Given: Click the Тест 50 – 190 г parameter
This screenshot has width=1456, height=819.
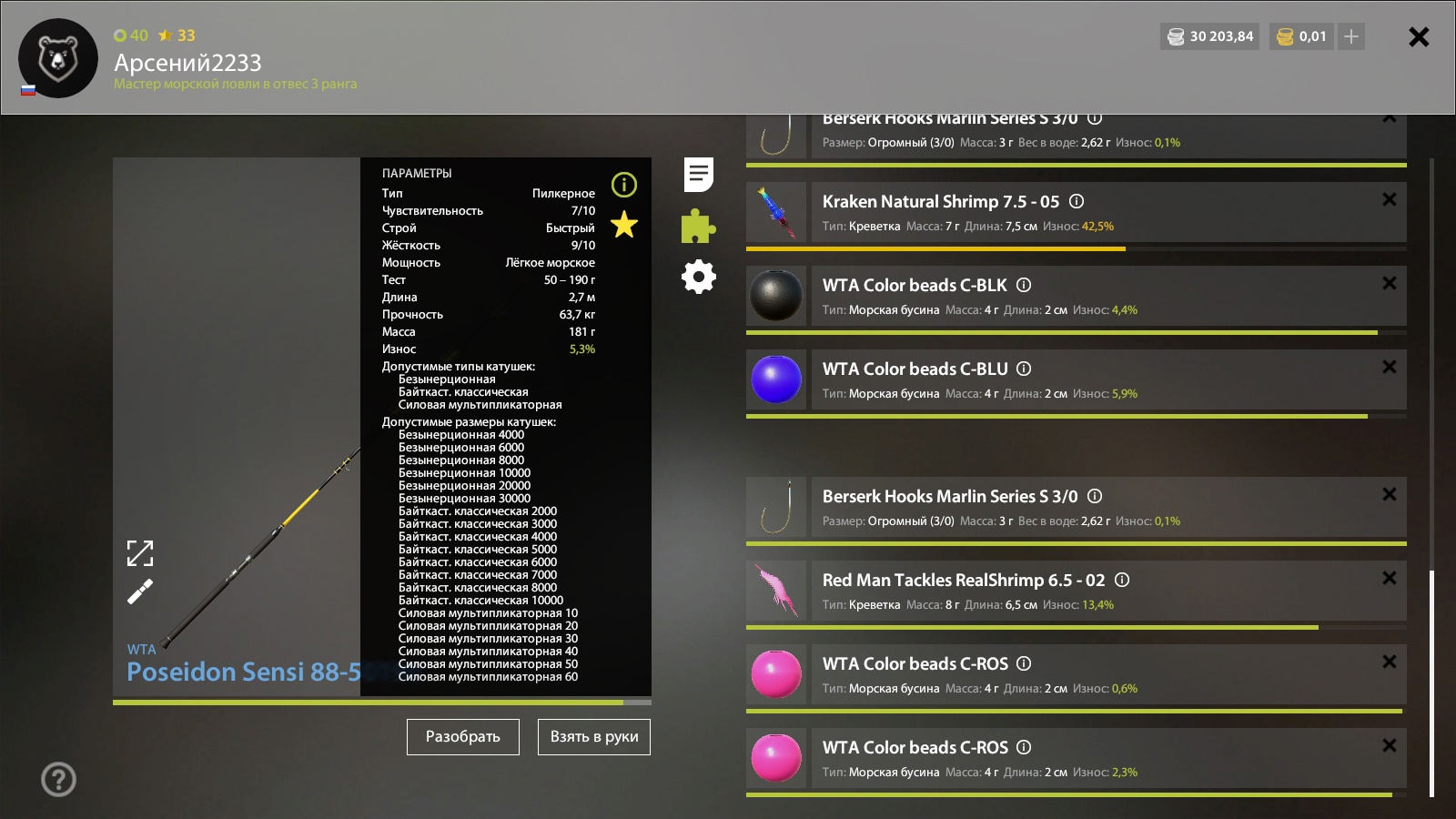Looking at the screenshot, I should [x=489, y=280].
